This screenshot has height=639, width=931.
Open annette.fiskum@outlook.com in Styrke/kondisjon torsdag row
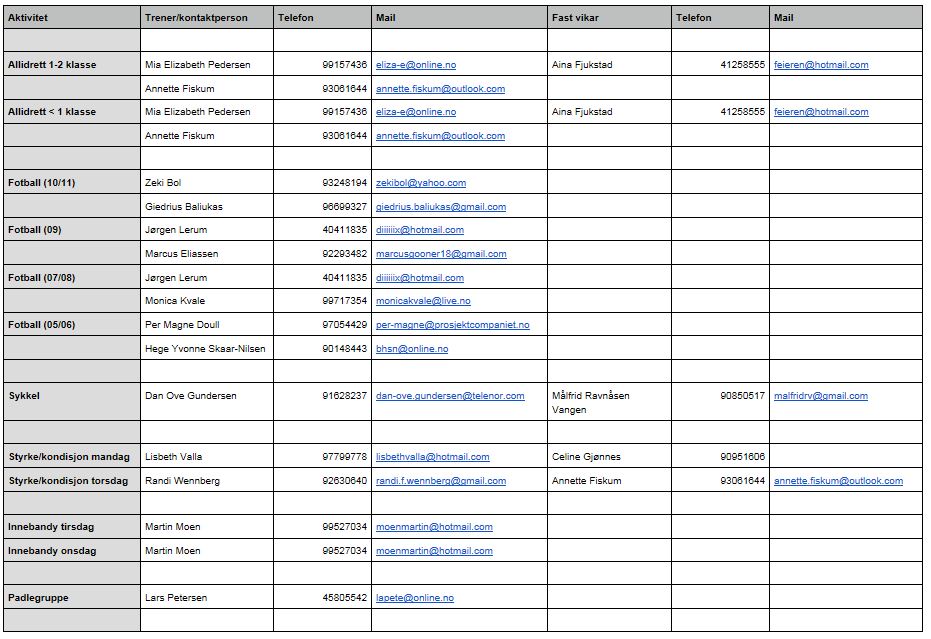pyautogui.click(x=838, y=480)
